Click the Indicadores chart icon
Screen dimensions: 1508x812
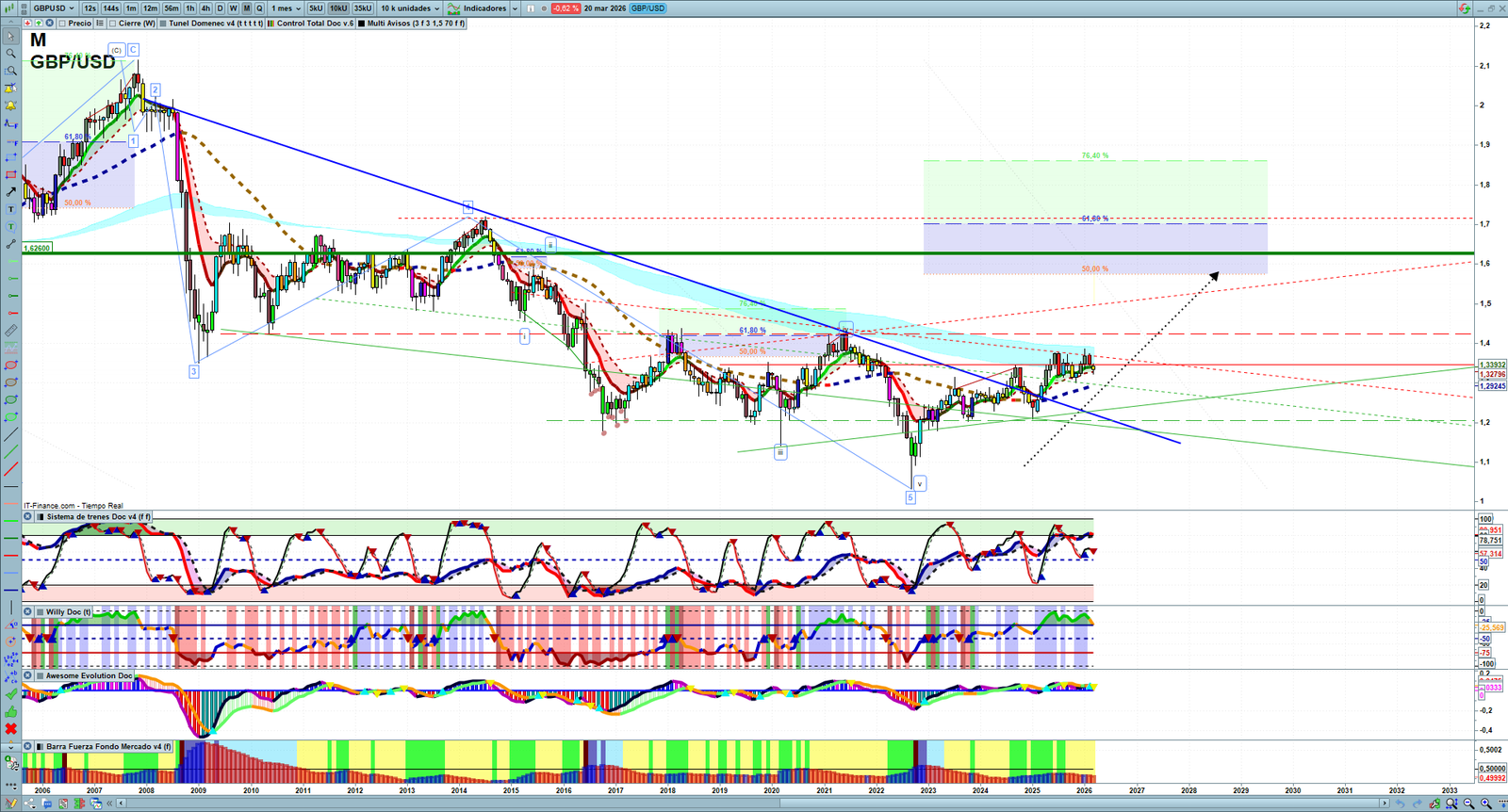click(x=454, y=8)
